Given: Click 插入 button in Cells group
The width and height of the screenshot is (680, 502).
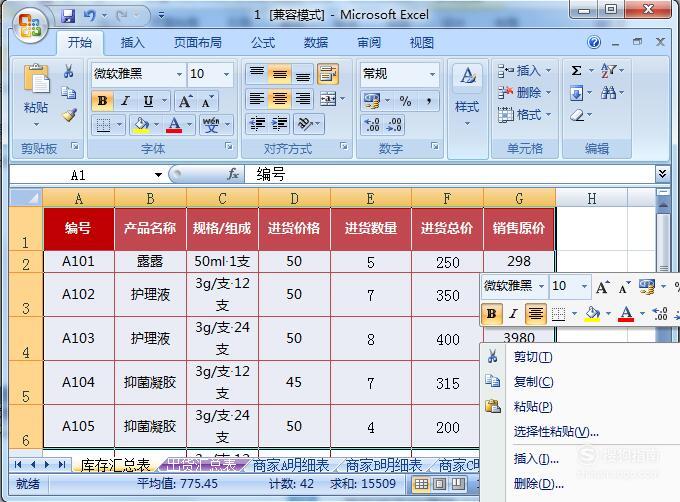Looking at the screenshot, I should click(524, 70).
